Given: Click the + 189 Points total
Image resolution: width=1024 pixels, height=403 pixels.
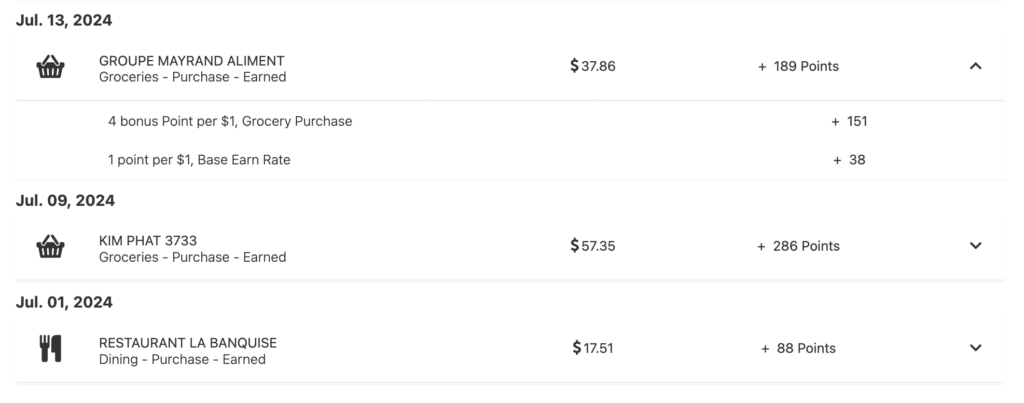Looking at the screenshot, I should [x=798, y=67].
